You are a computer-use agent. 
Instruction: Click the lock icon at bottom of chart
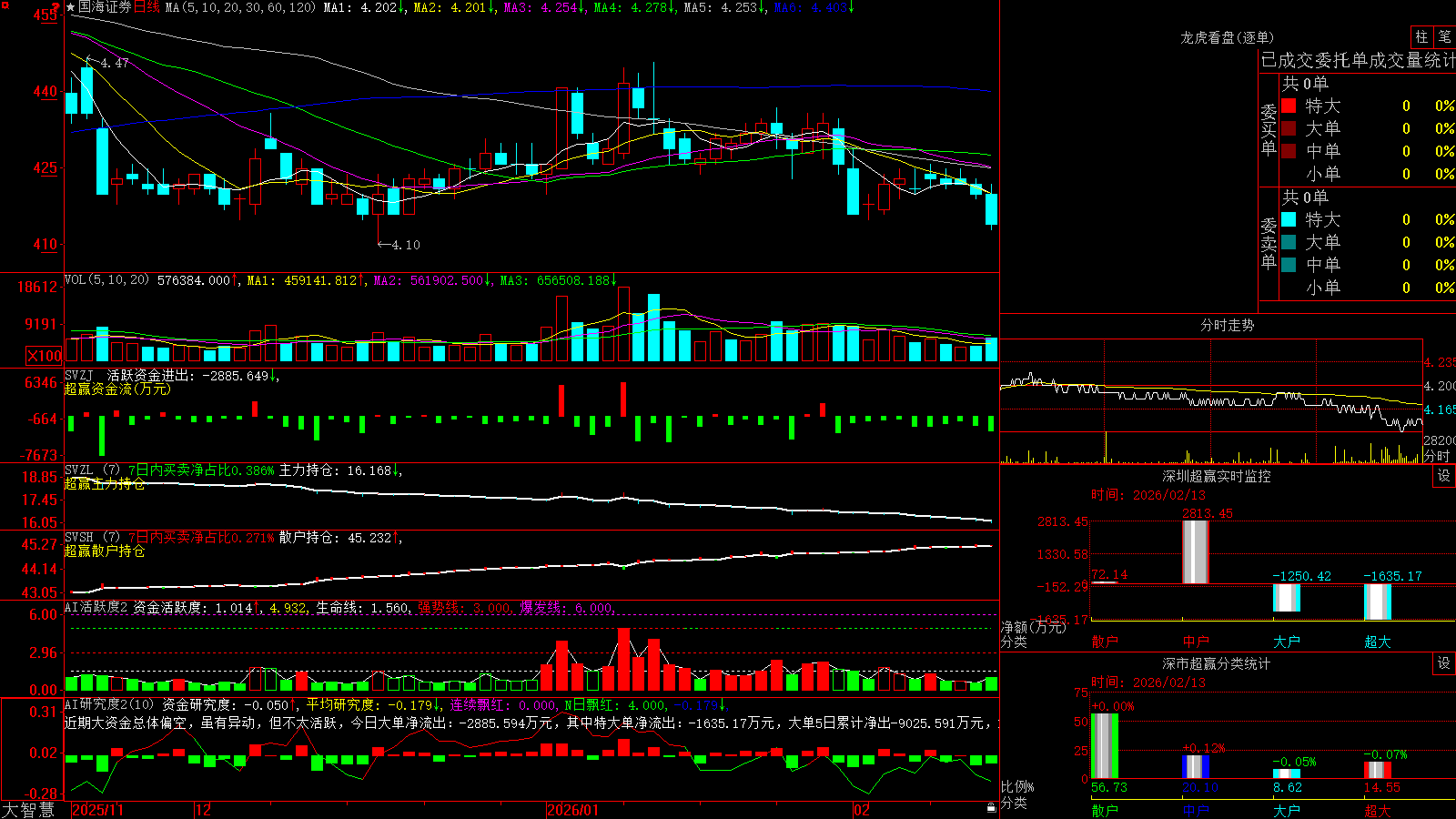tap(991, 808)
